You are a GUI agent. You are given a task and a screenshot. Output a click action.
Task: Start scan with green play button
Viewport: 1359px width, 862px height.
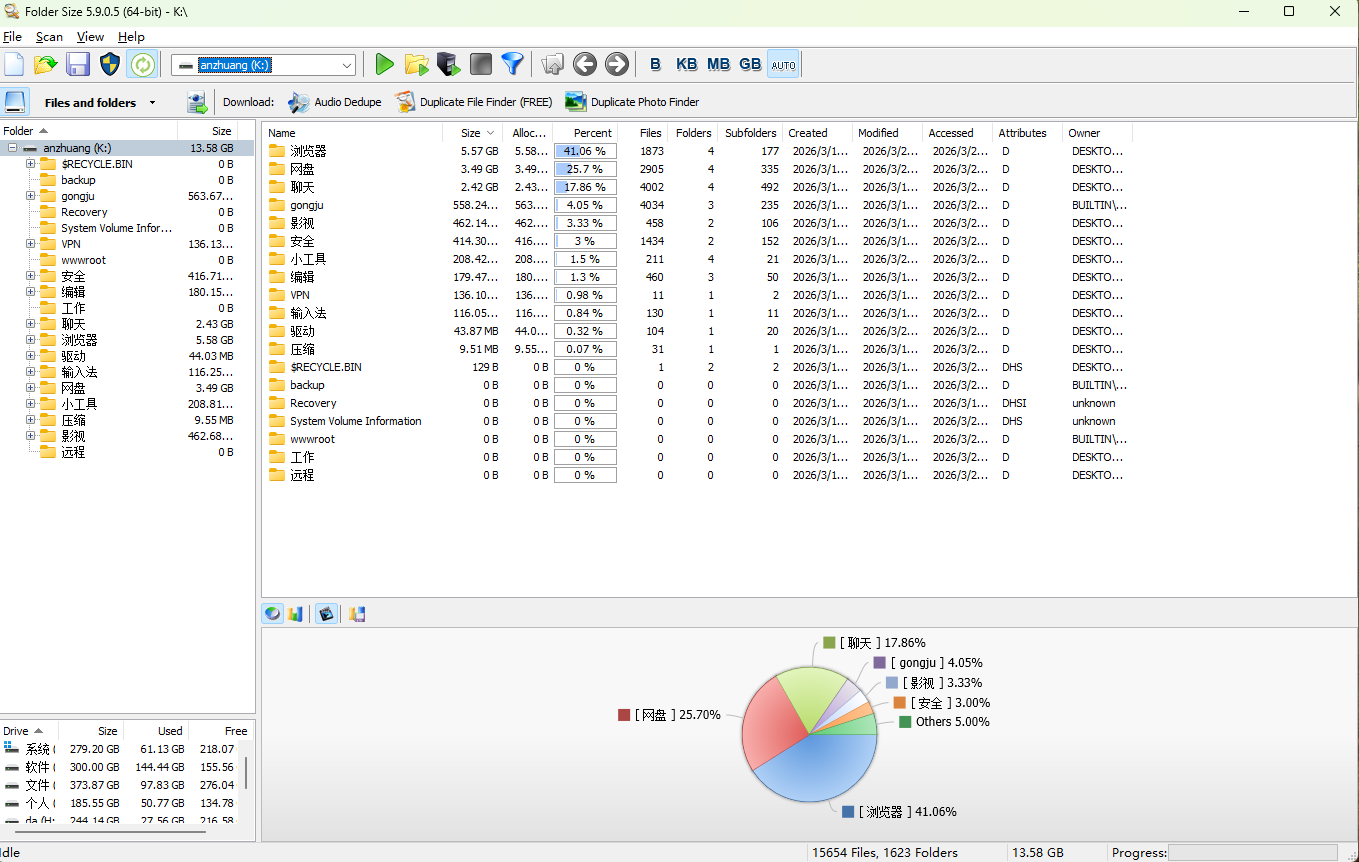(x=384, y=65)
